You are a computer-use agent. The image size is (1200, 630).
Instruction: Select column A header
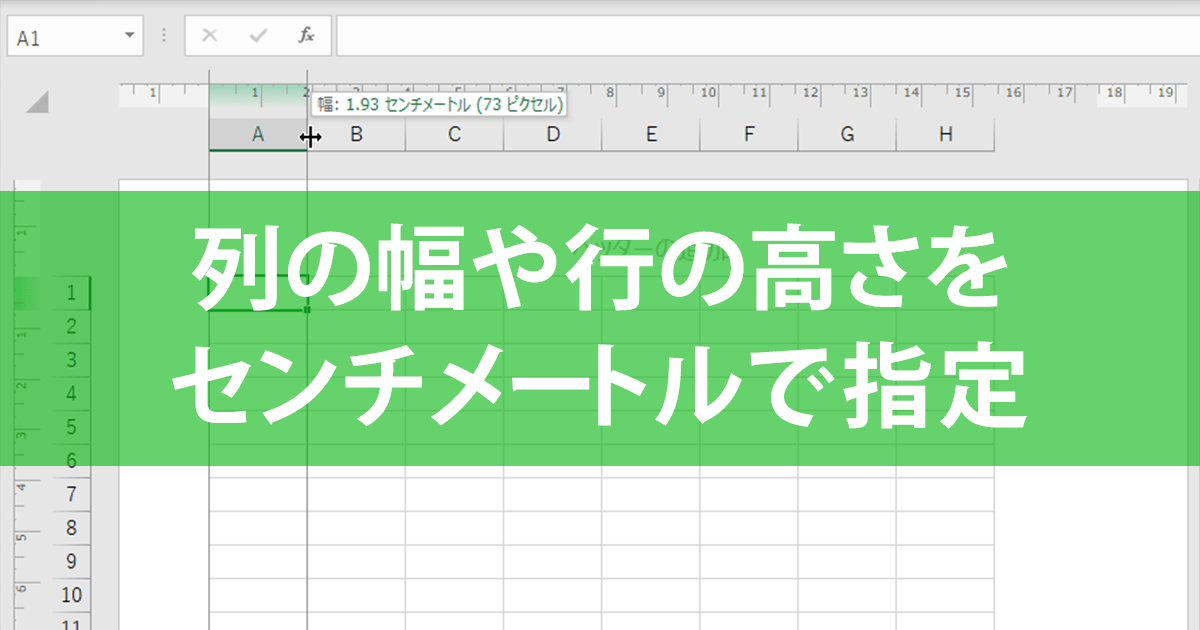258,135
